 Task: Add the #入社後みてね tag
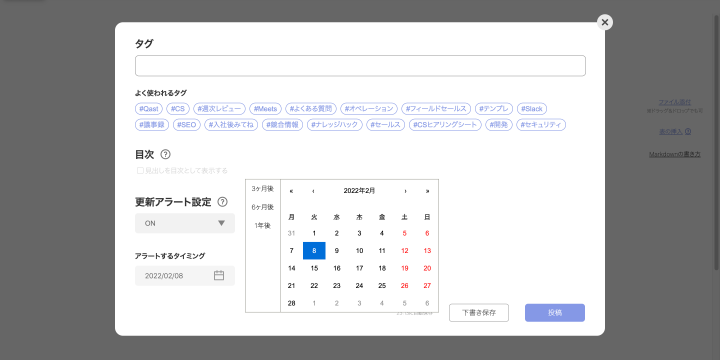(231, 124)
